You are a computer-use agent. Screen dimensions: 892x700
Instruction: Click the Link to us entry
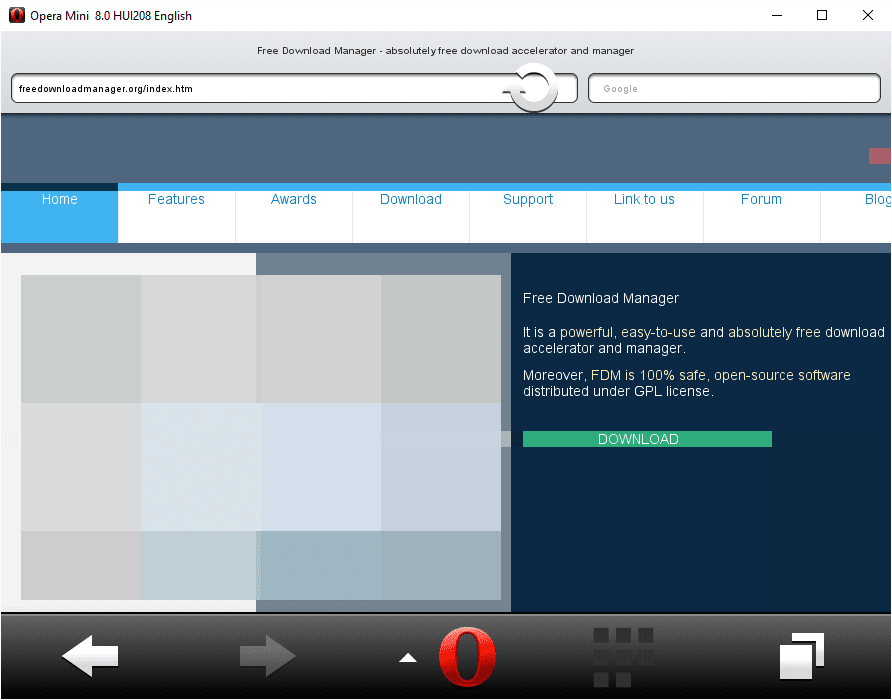coord(644,199)
